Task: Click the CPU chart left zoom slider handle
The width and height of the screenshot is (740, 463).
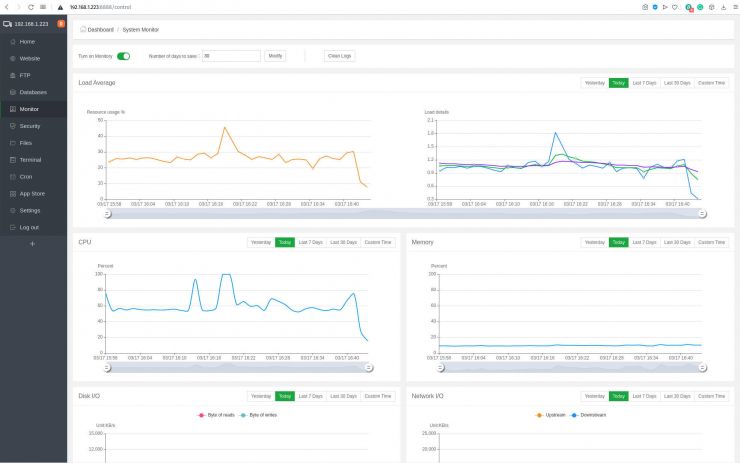Action: pos(106,367)
